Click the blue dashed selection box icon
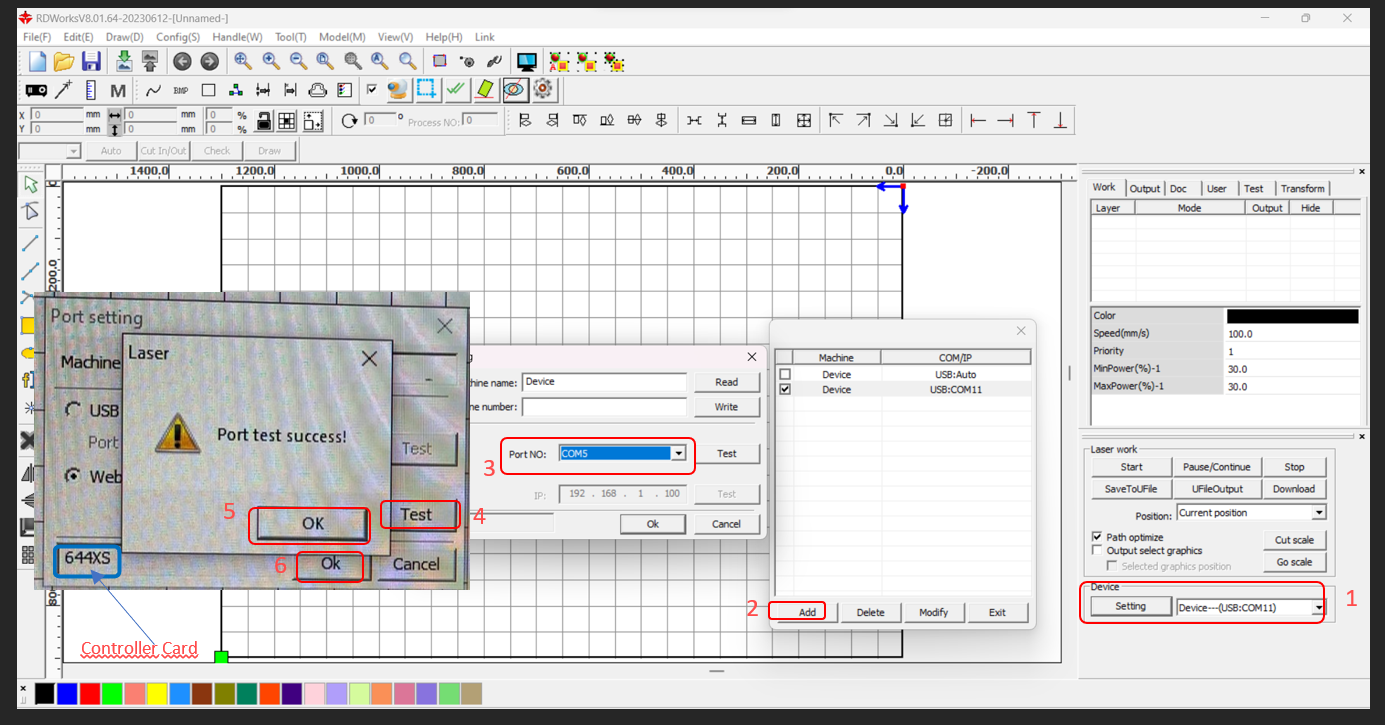 427,90
